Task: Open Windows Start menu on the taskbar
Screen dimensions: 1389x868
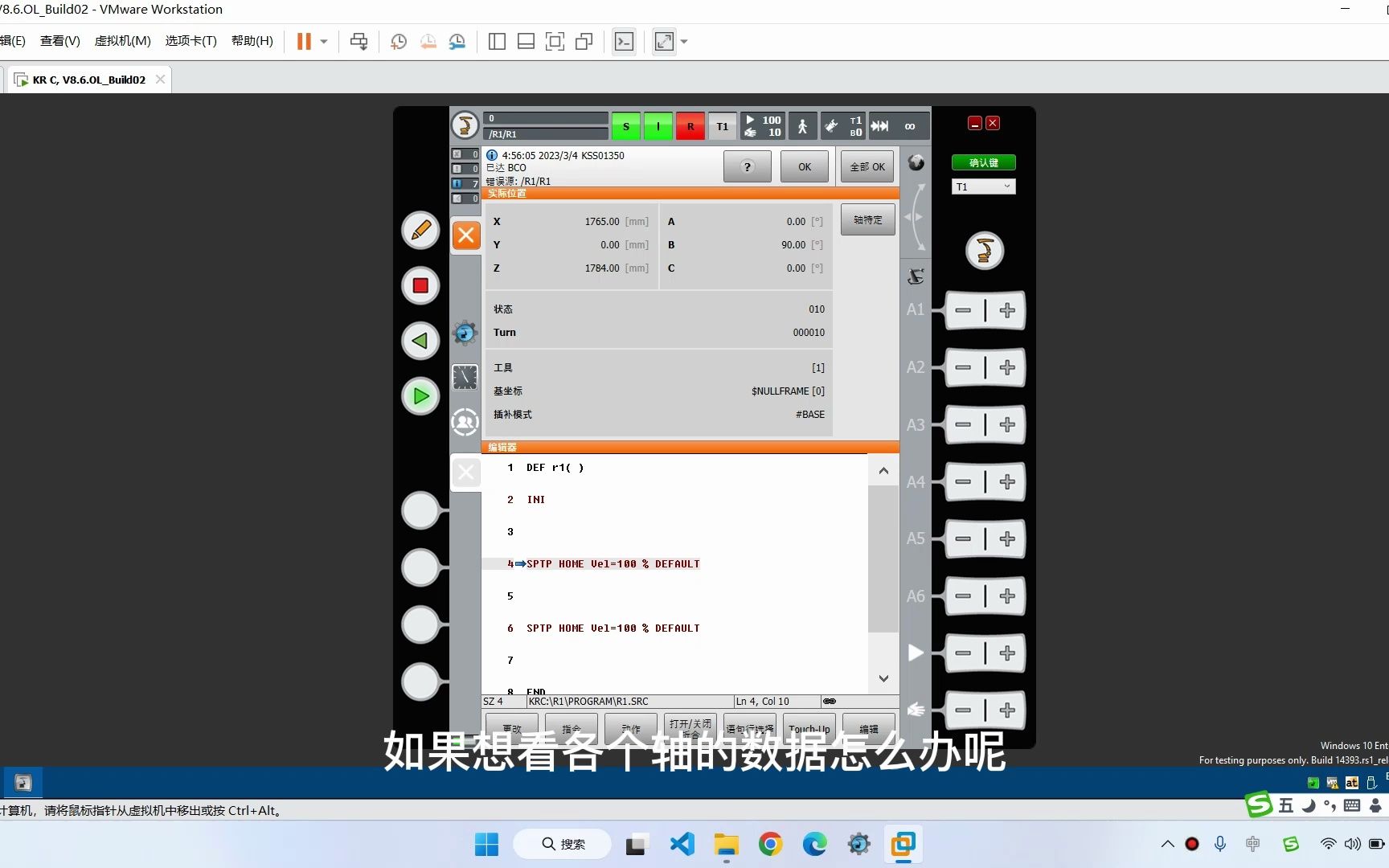Action: pos(486,844)
